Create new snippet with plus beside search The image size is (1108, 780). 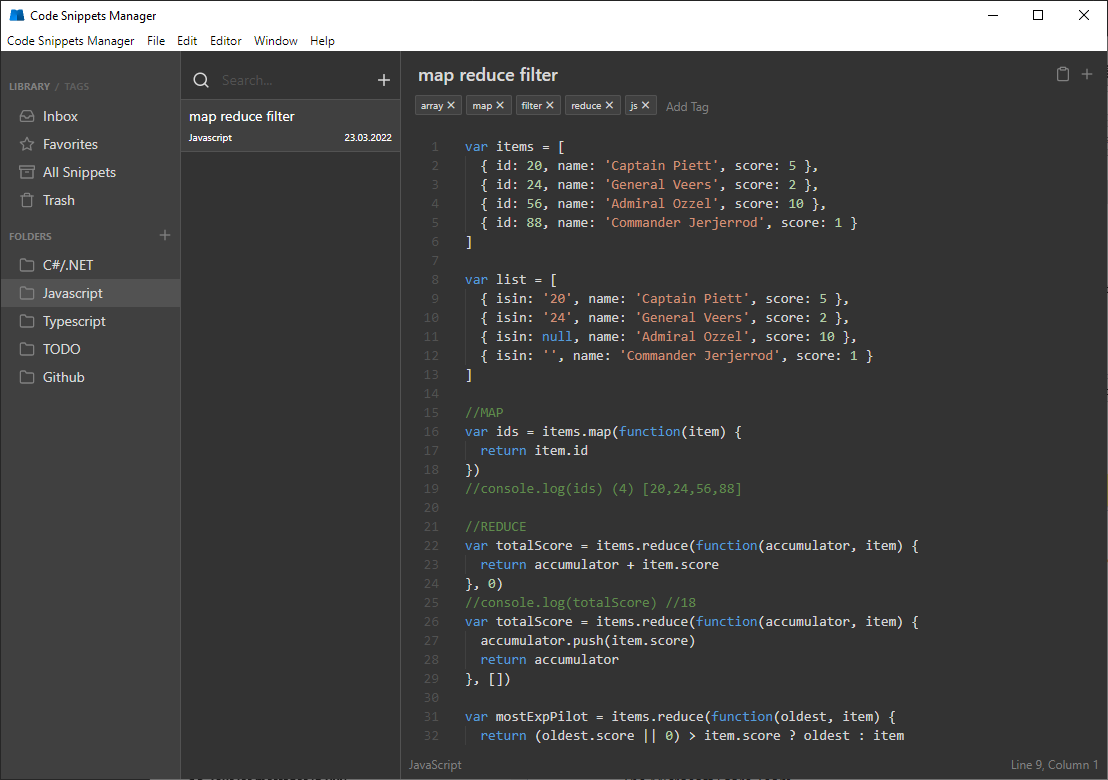pyautogui.click(x=384, y=81)
